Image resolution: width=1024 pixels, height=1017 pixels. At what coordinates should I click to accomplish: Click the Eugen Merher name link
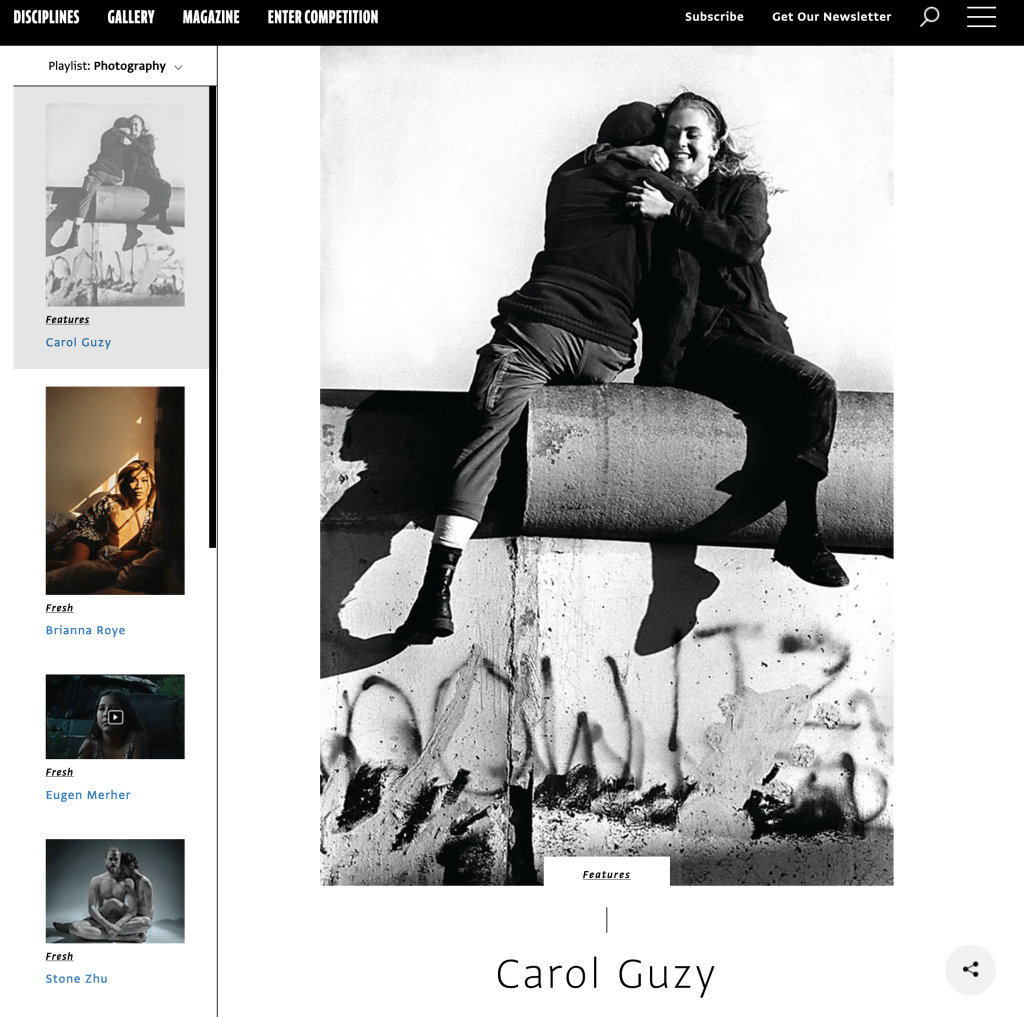pos(88,795)
